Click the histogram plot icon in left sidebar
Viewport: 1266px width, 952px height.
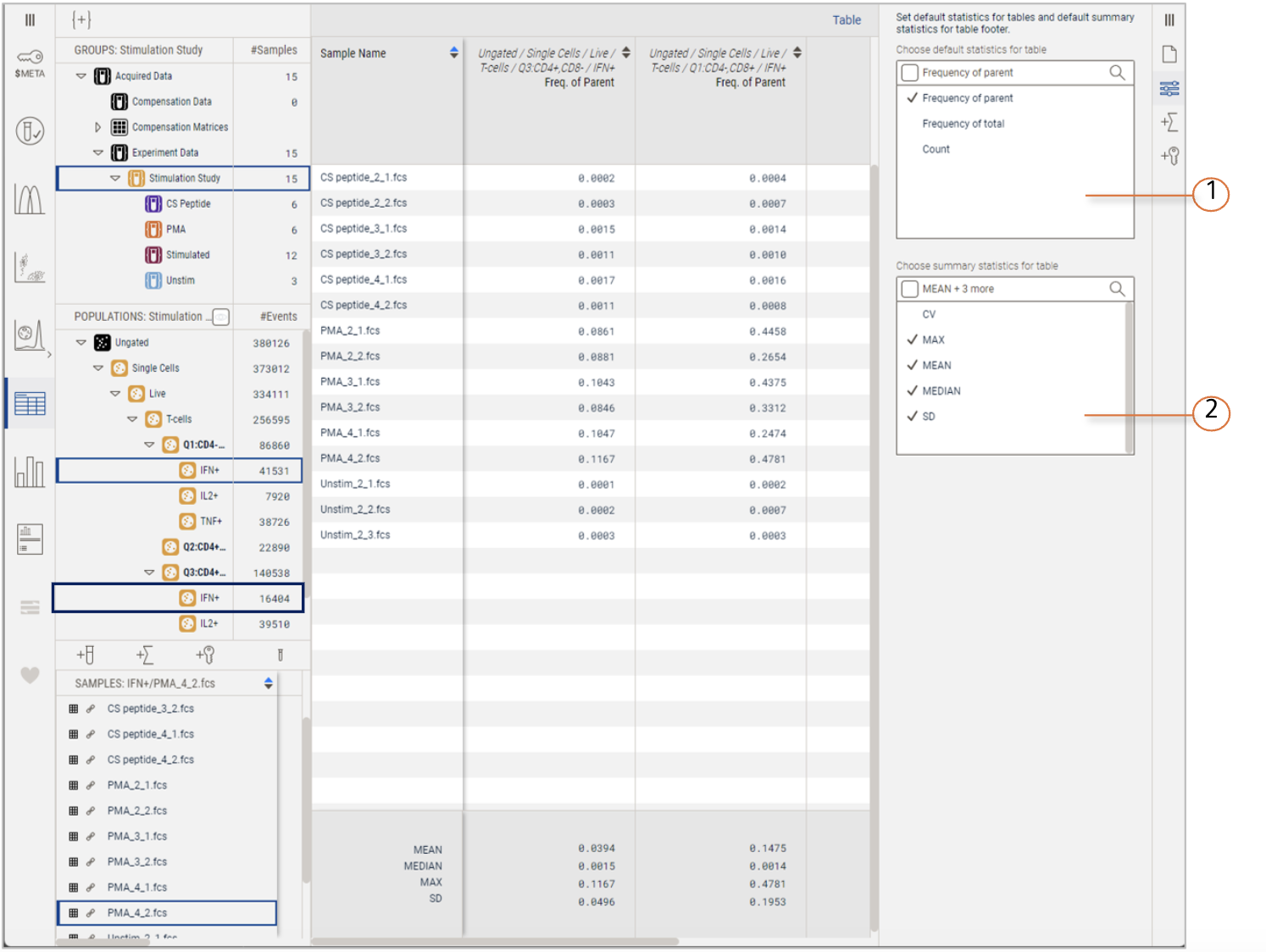[30, 200]
